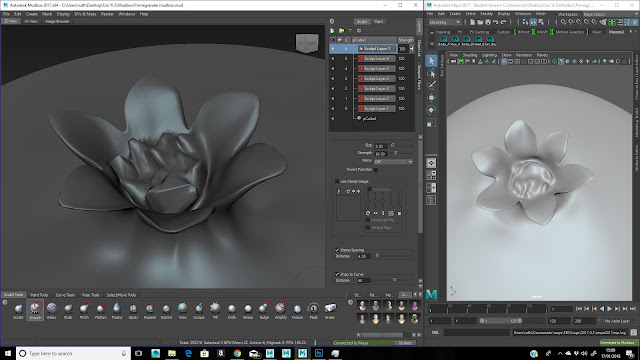Select the Smooth sculpt tool
This screenshot has width=640, height=360.
tap(35, 311)
